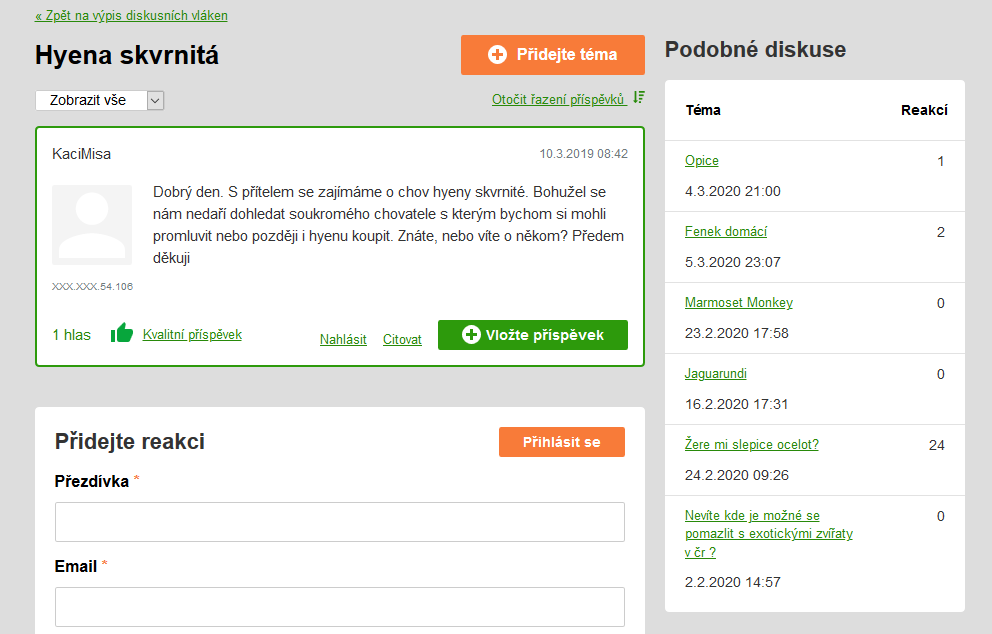Open 'Žere mi slepice ocelot?' discussion

tap(752, 445)
